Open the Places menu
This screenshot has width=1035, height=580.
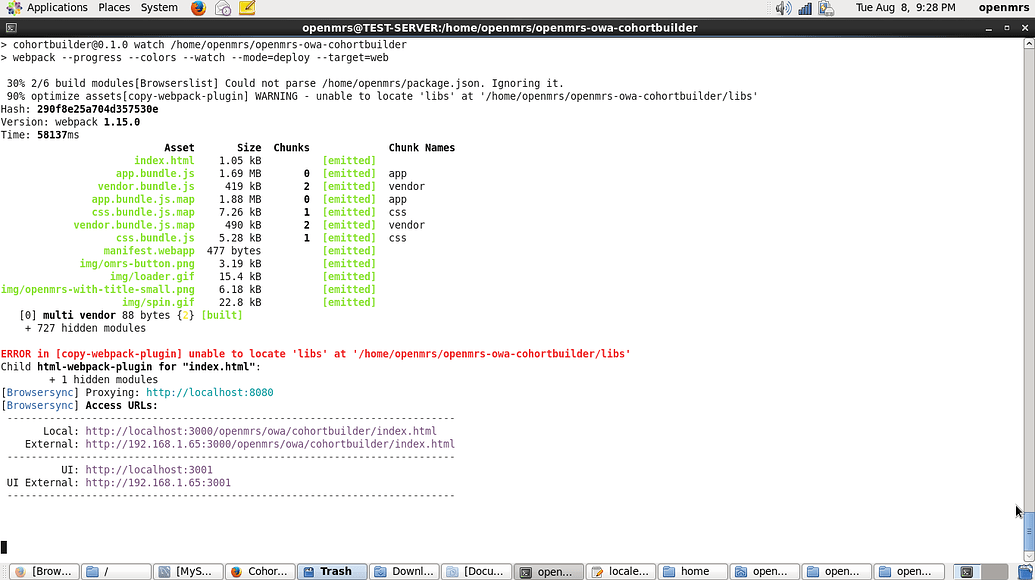[x=114, y=8]
